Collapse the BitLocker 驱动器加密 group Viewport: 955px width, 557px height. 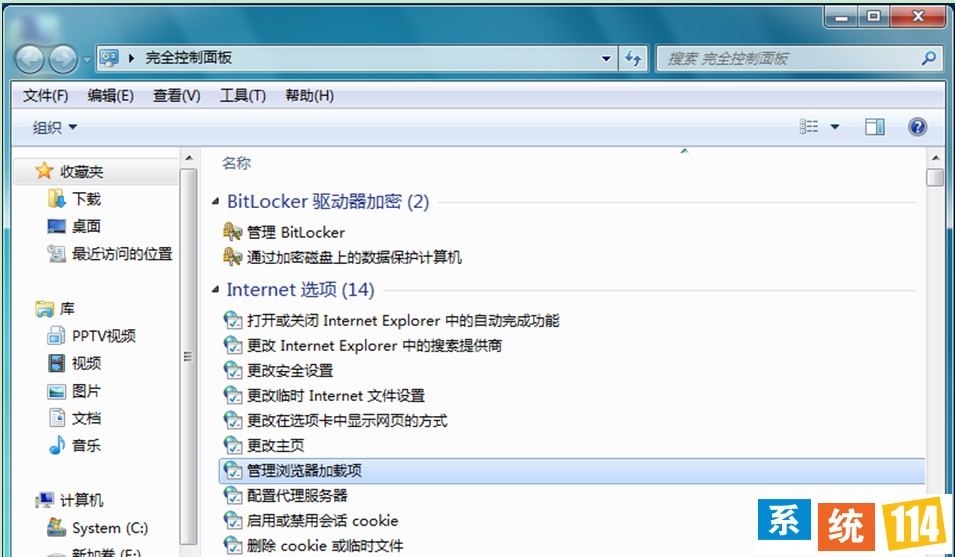[x=216, y=202]
